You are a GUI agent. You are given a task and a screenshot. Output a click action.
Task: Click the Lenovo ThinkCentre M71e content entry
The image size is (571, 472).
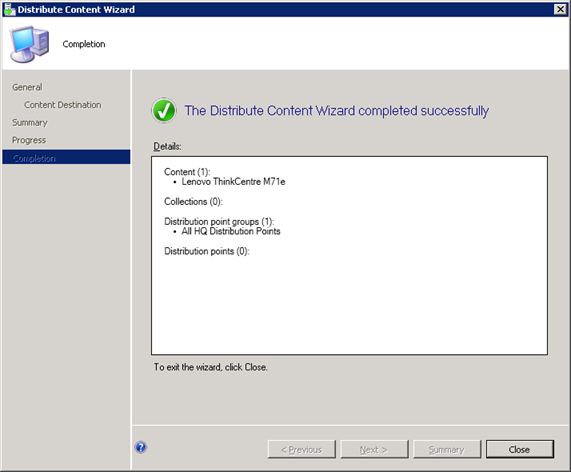[x=233, y=182]
